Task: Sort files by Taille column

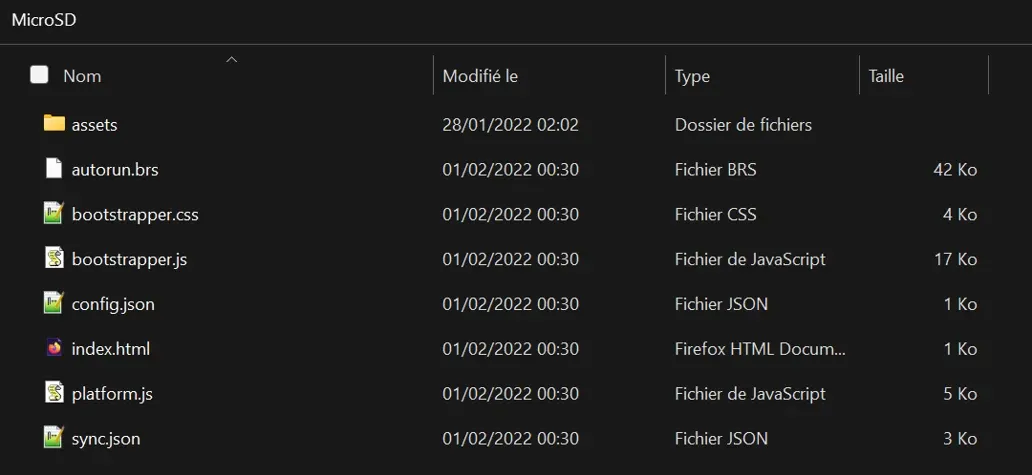Action: tap(886, 76)
